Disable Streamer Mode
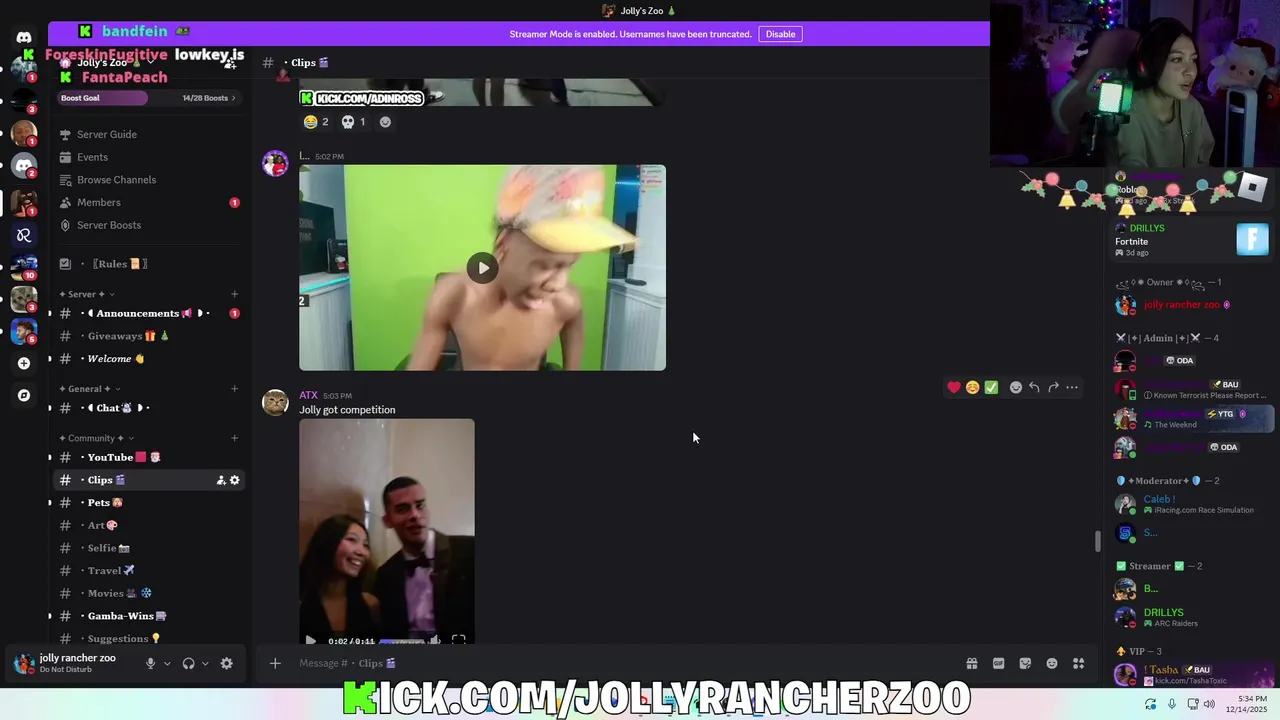 [x=780, y=34]
